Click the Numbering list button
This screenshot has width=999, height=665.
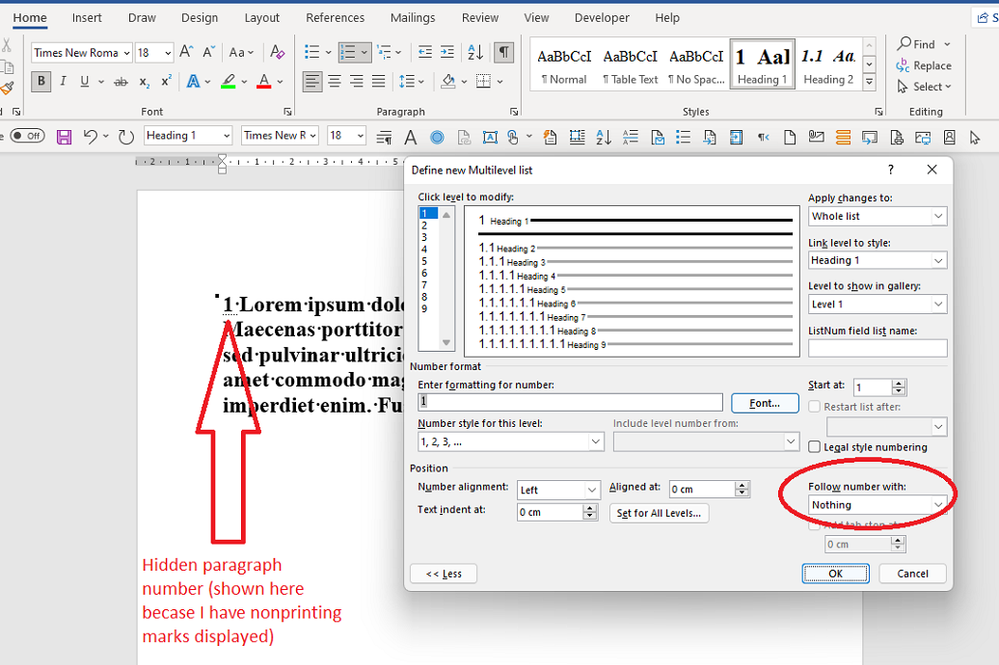(x=347, y=52)
